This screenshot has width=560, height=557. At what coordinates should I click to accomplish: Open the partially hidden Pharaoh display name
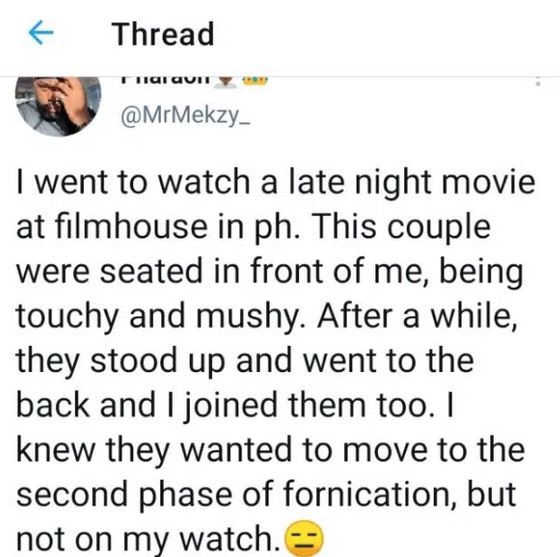[165, 81]
